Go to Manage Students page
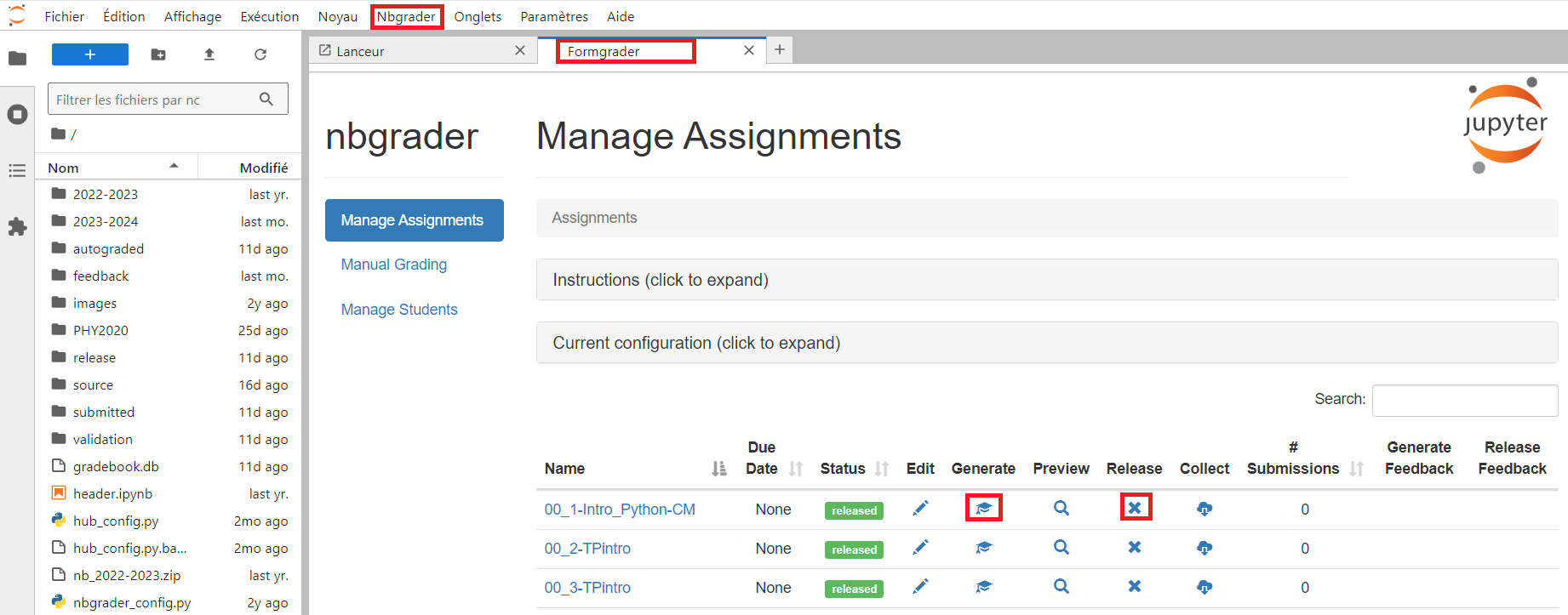This screenshot has width=1568, height=615. click(399, 310)
